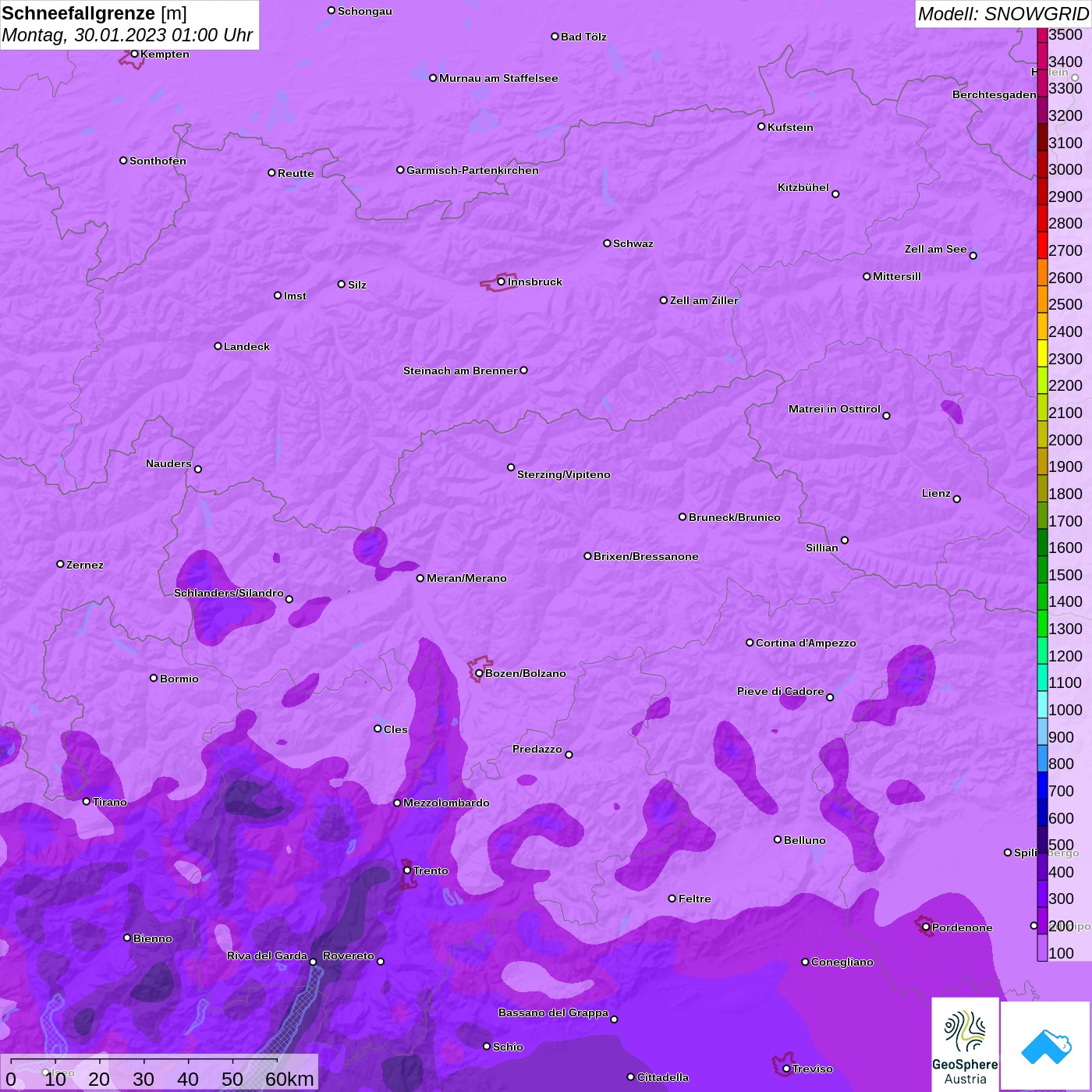Click the Pordenone city marker dot

[926, 927]
